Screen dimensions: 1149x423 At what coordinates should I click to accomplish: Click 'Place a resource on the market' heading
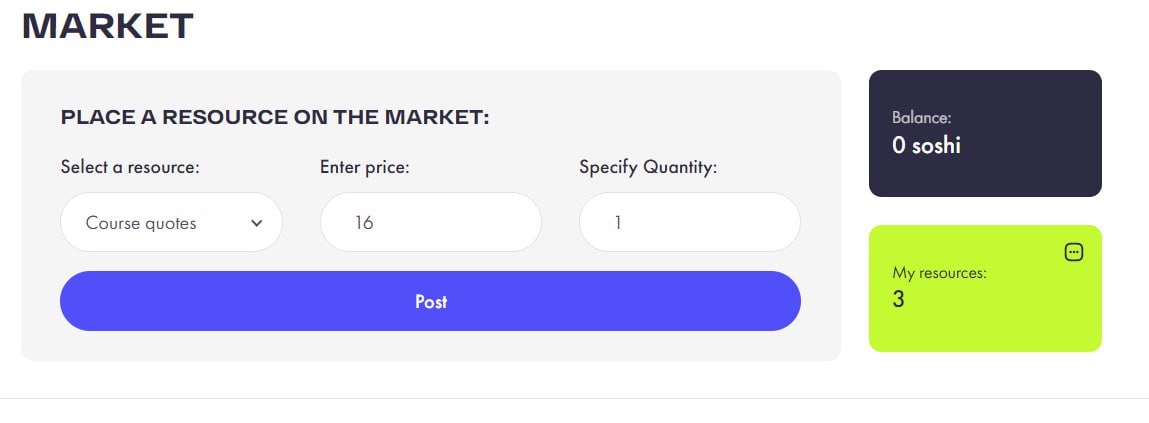[x=275, y=117]
